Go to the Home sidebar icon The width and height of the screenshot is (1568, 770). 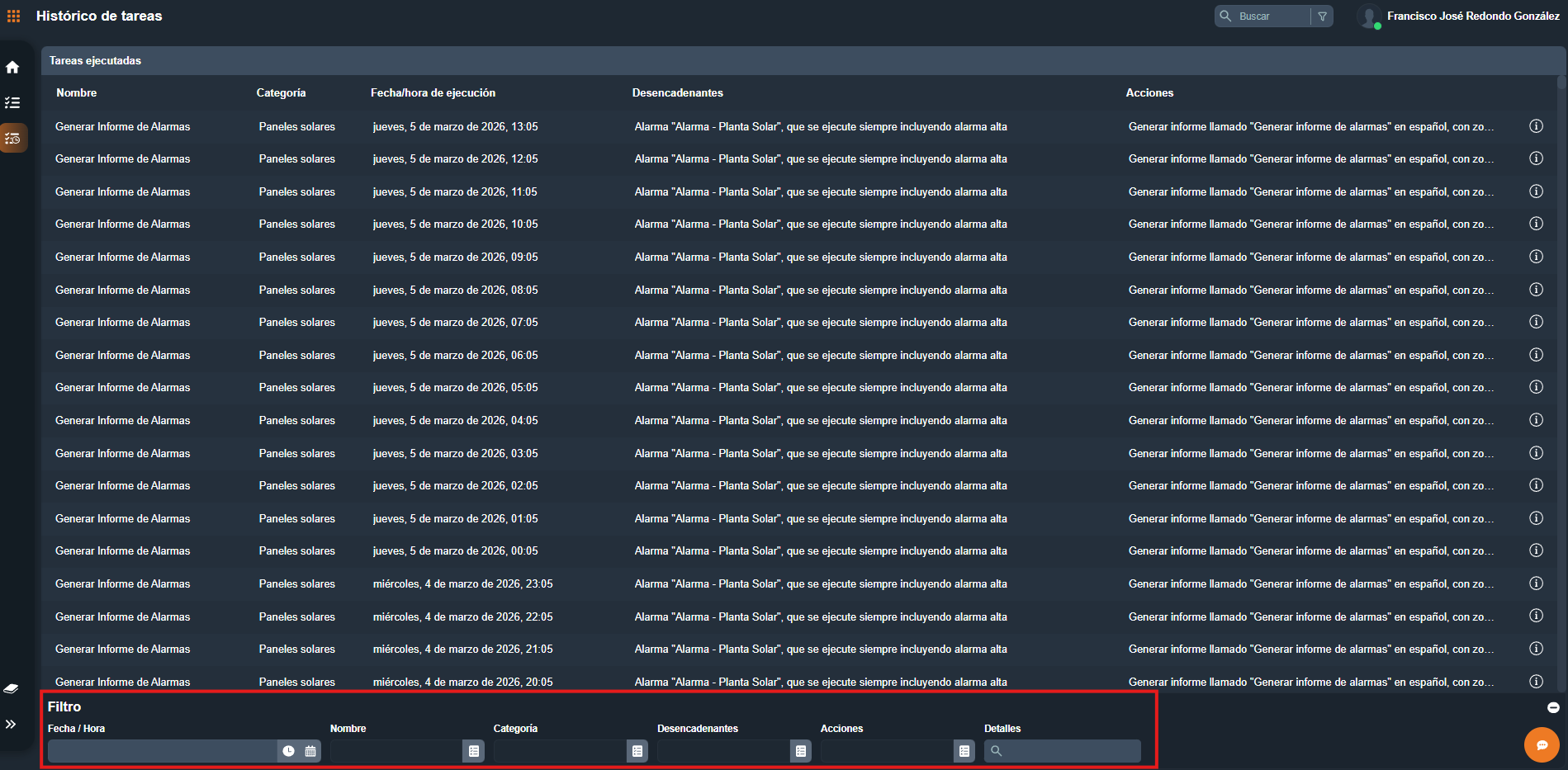tap(12, 67)
